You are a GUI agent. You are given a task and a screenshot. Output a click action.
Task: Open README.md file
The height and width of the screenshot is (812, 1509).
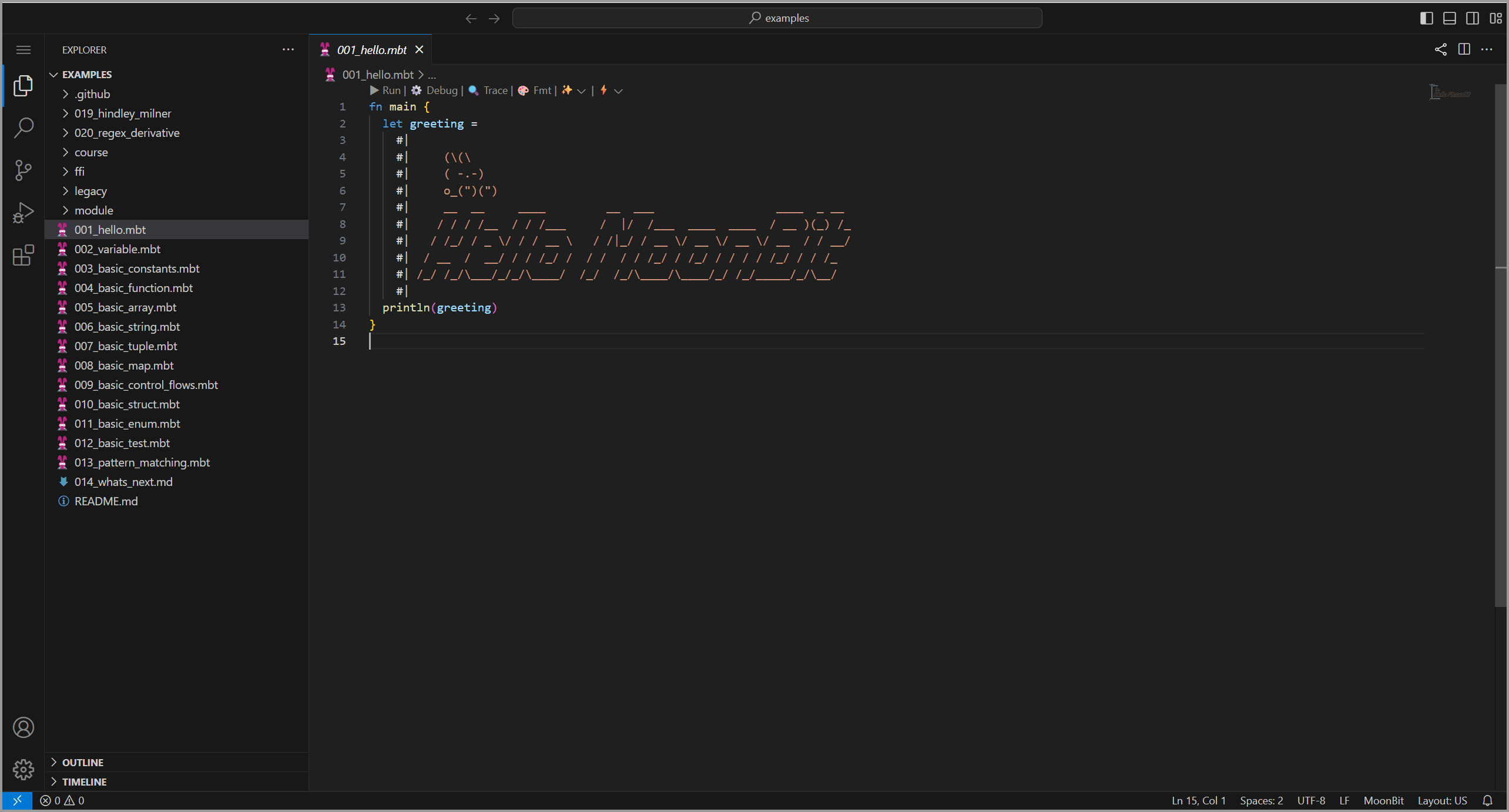(x=176, y=501)
